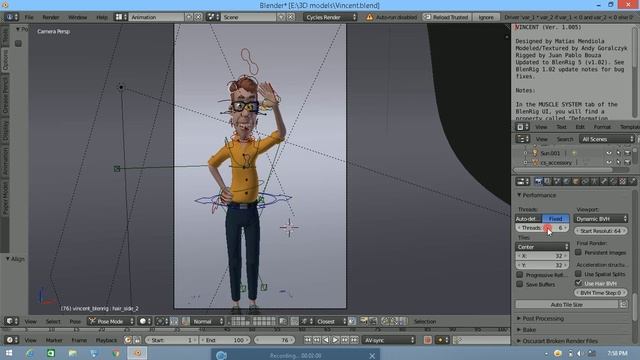Open the pivot point selector
640x360 pixels.
[x=161, y=321]
